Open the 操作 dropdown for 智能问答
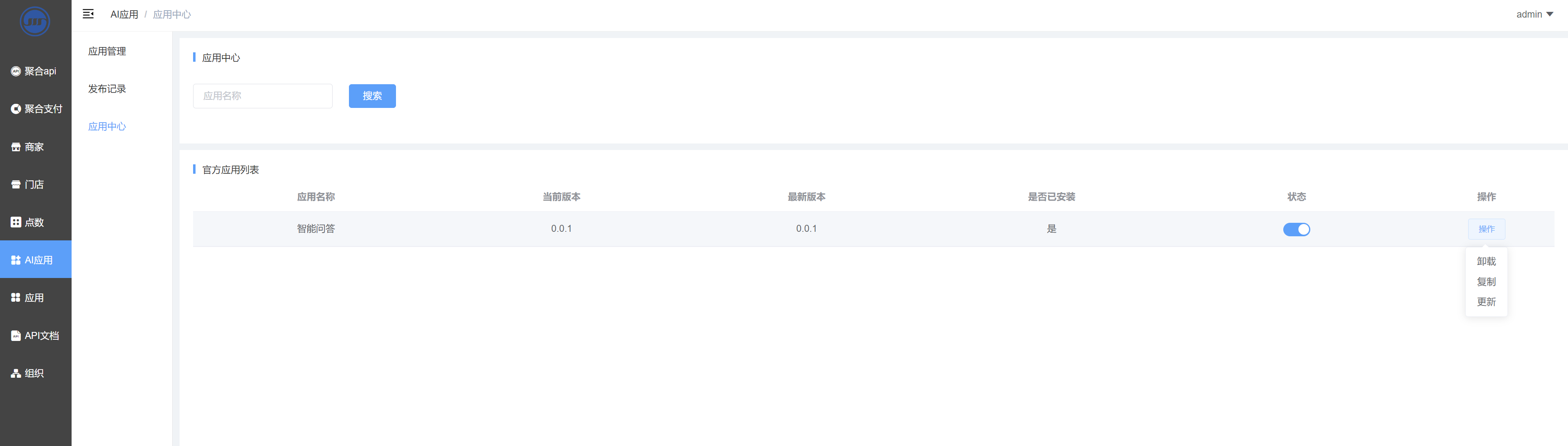 point(1486,229)
